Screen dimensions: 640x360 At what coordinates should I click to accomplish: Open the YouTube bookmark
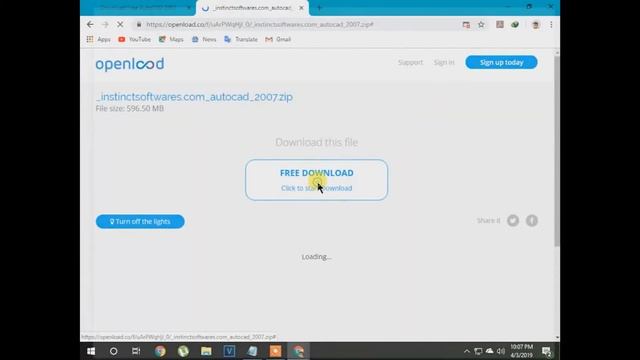click(135, 39)
